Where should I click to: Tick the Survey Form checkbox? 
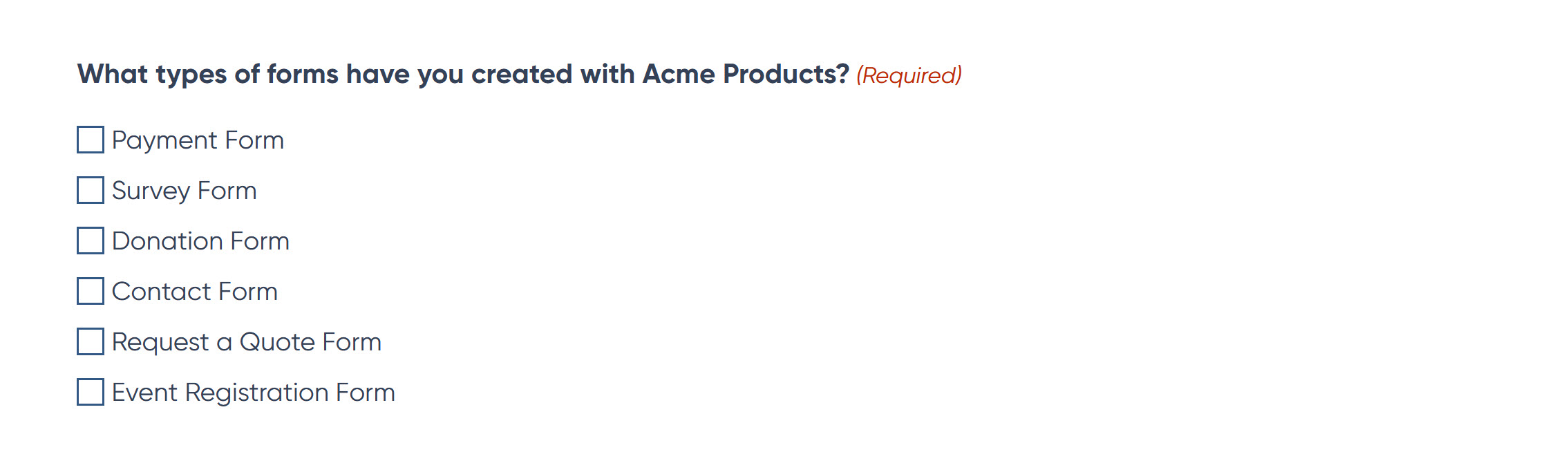pyautogui.click(x=91, y=190)
